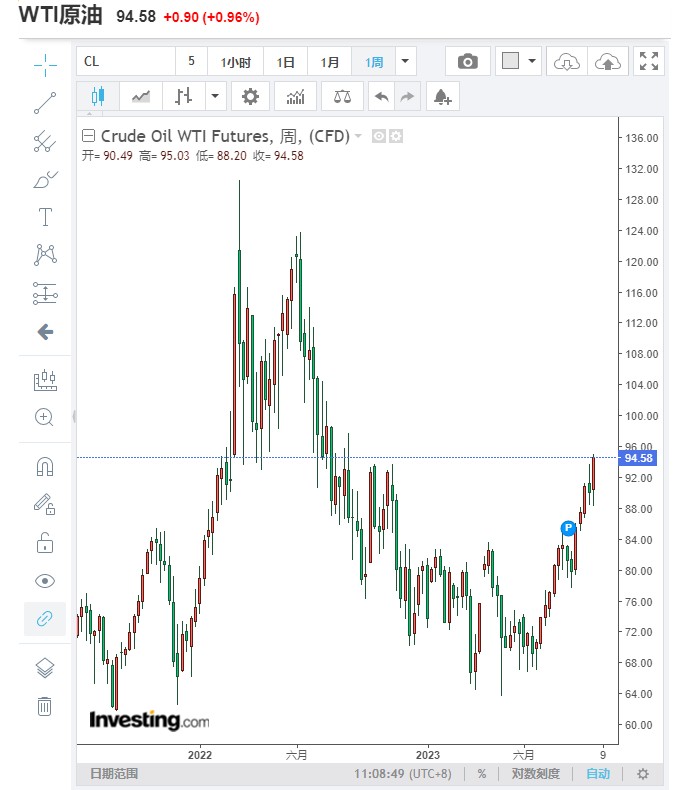This screenshot has height=790, width=673.
Task: Click the WTI原油 title
Action: [x=60, y=14]
